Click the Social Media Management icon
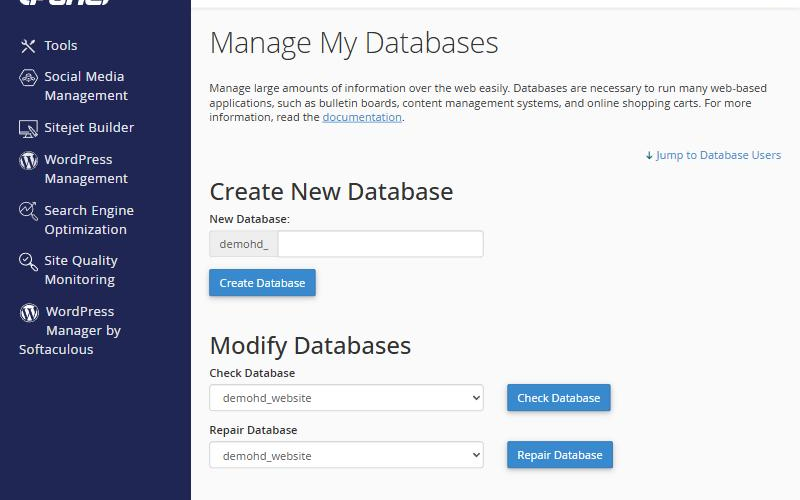The width and height of the screenshot is (800, 500). (x=28, y=78)
